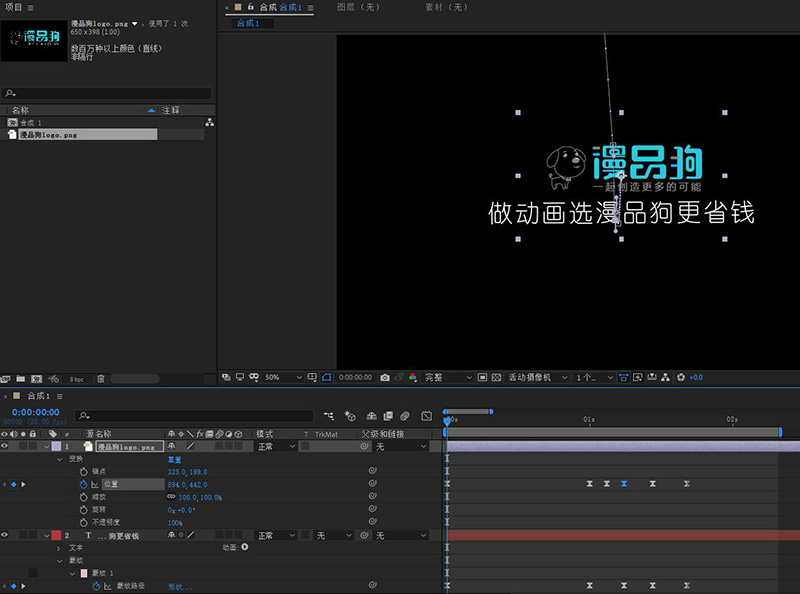Collapse the 蒙版 1 mask group
Viewport: 800px width, 594px height.
pos(72,574)
